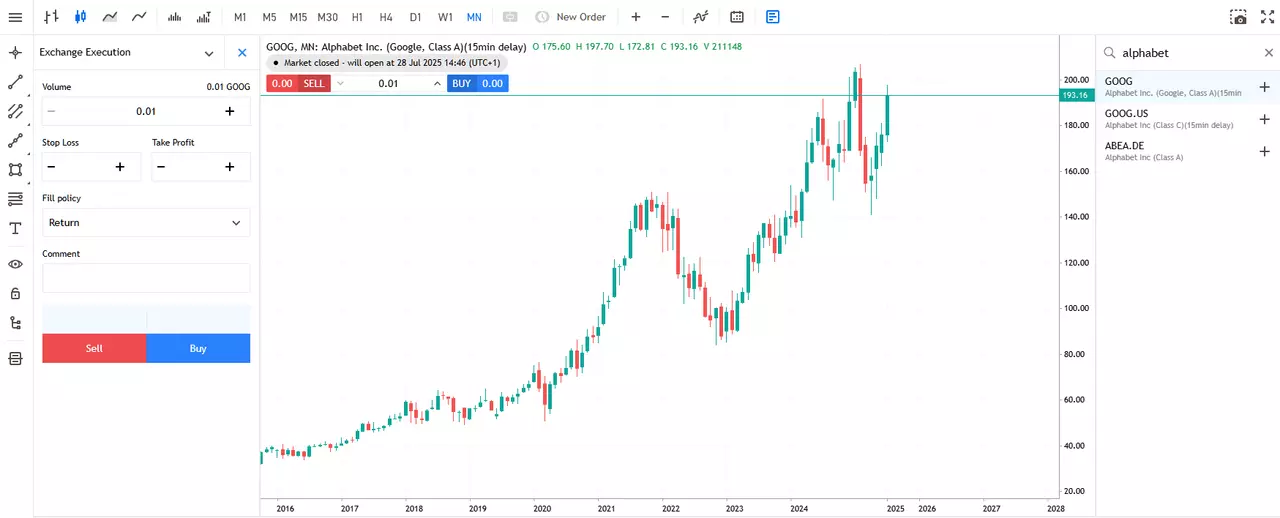Screen dimensions: 1280x518
Task: Select the W1 timeframe
Action: tap(445, 17)
